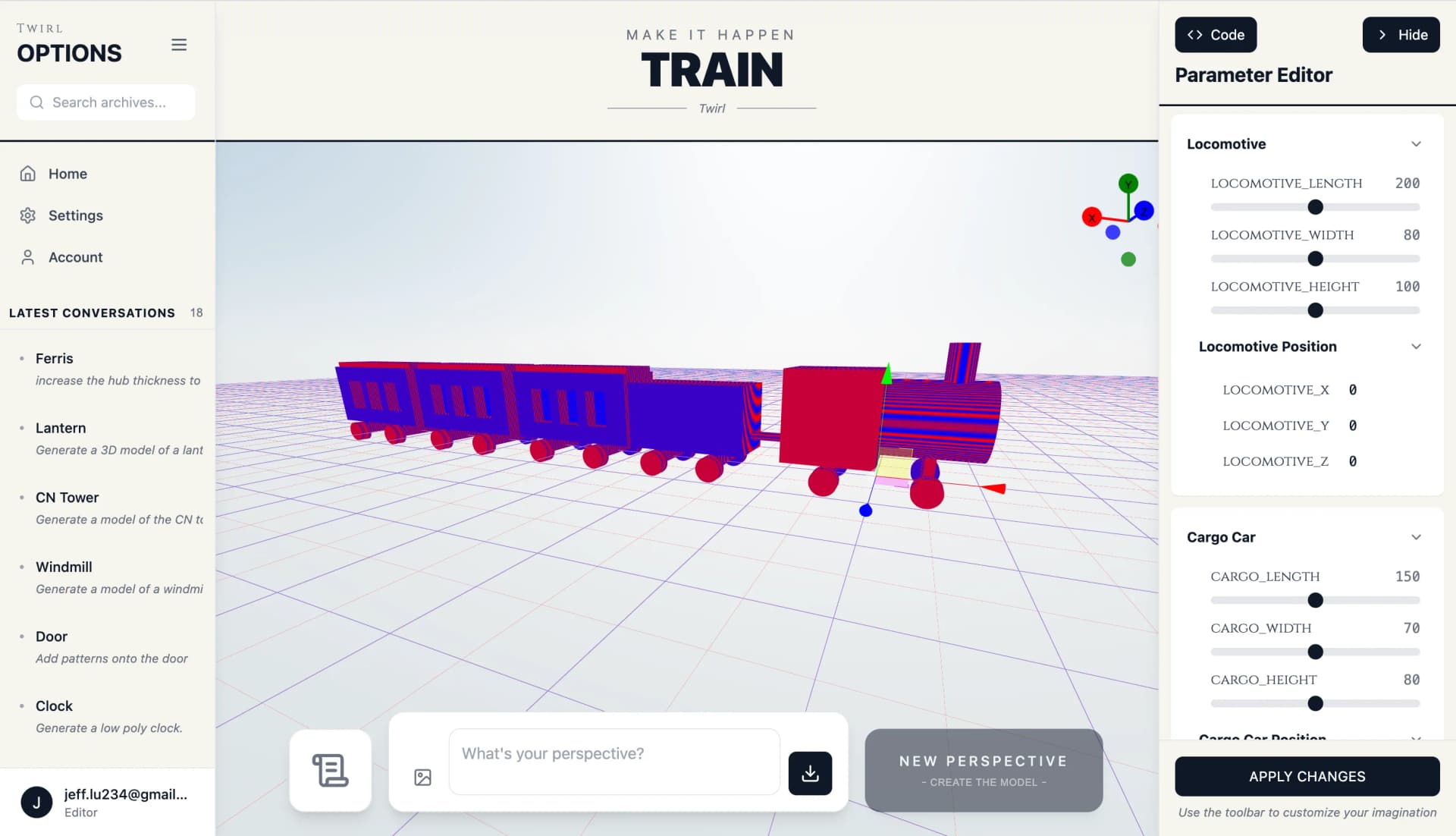The width and height of the screenshot is (1456, 836).
Task: Open Settings gear in sidebar
Action: click(x=28, y=215)
